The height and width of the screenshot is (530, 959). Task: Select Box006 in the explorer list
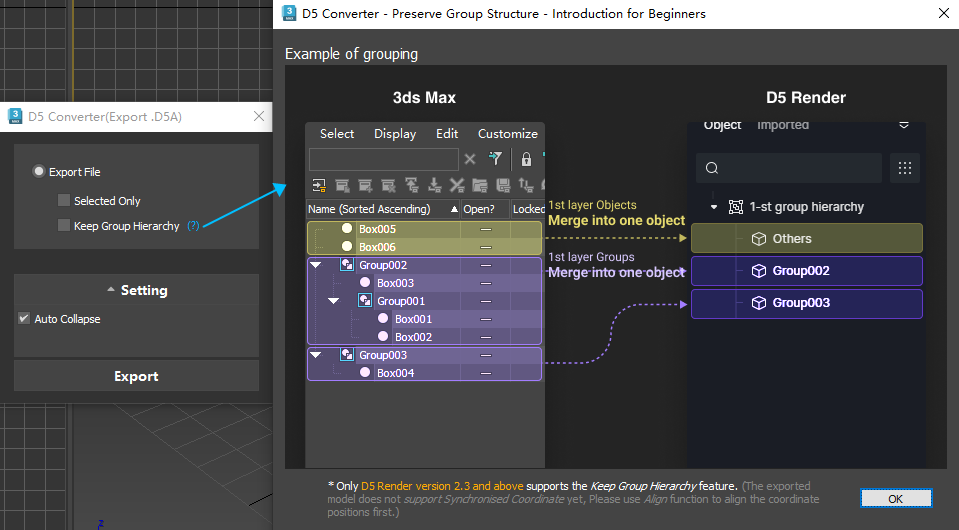point(424,247)
